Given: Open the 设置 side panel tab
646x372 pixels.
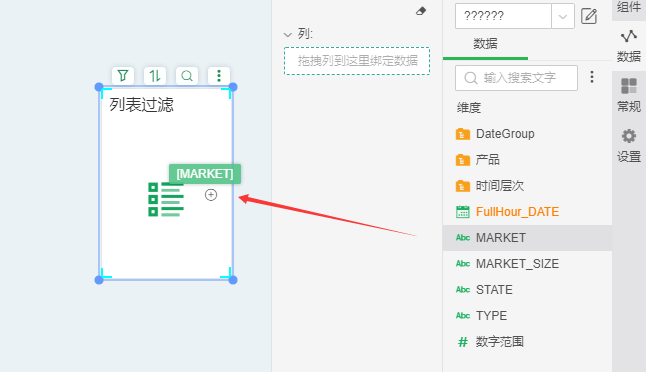Looking at the screenshot, I should pyautogui.click(x=629, y=146).
